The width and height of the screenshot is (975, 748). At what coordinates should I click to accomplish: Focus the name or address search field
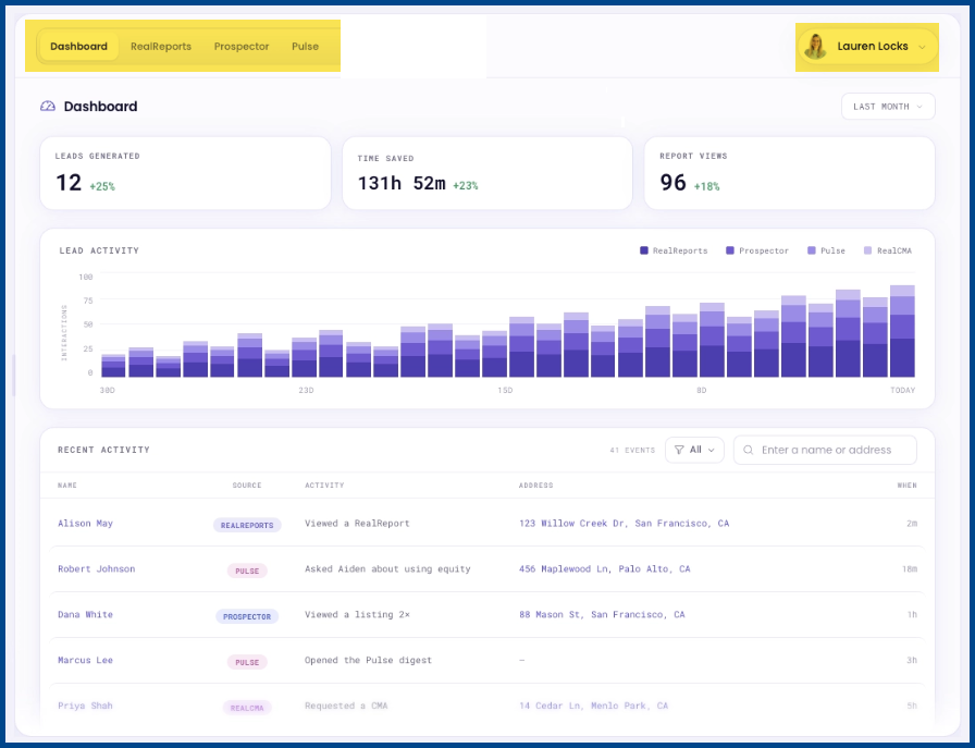[825, 450]
